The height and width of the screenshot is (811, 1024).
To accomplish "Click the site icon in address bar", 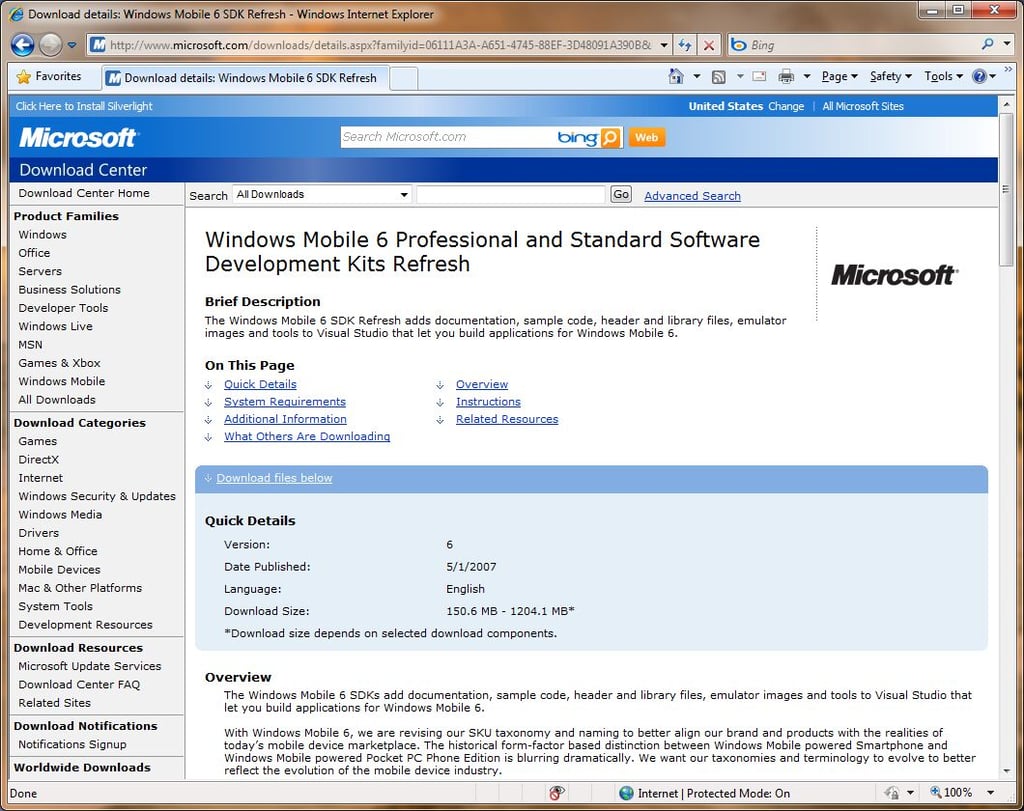I will [x=98, y=45].
